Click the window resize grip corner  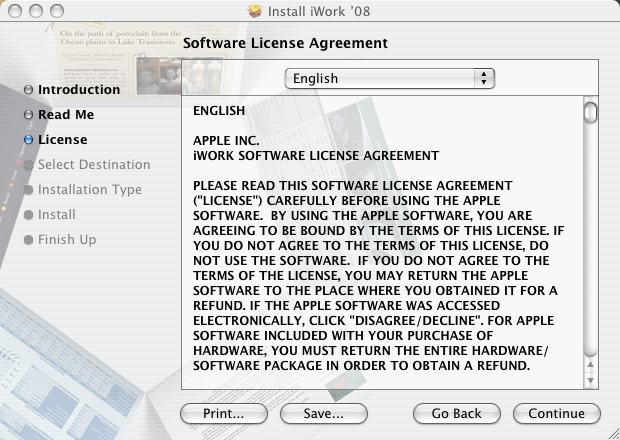(x=614, y=434)
